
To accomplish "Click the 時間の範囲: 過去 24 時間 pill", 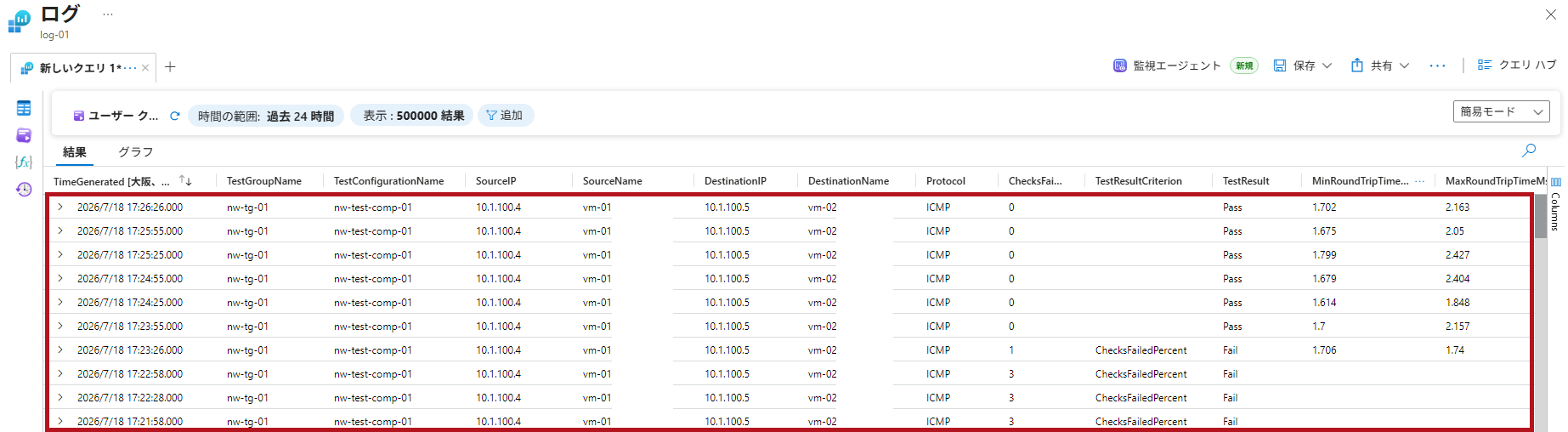I will 266,116.
